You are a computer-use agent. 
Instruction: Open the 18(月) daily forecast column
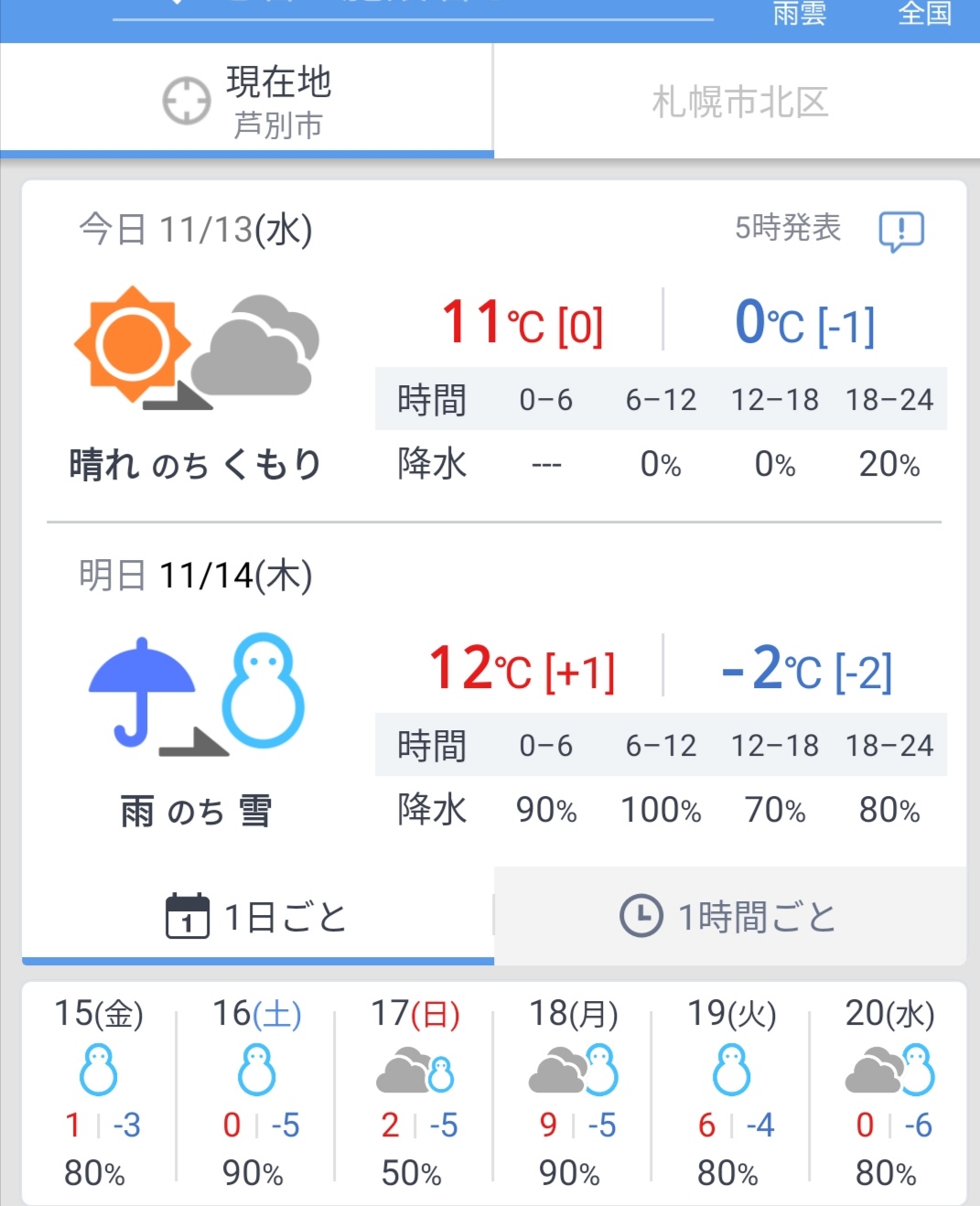click(573, 1093)
